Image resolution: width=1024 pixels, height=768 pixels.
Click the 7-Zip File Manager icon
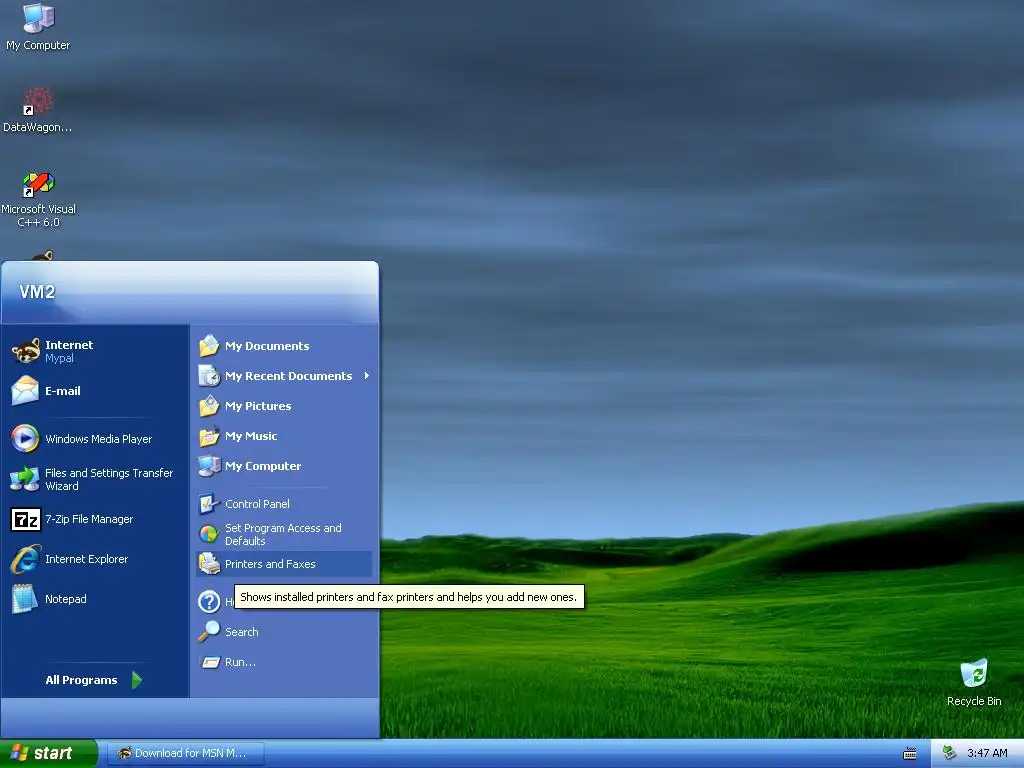[x=26, y=519]
